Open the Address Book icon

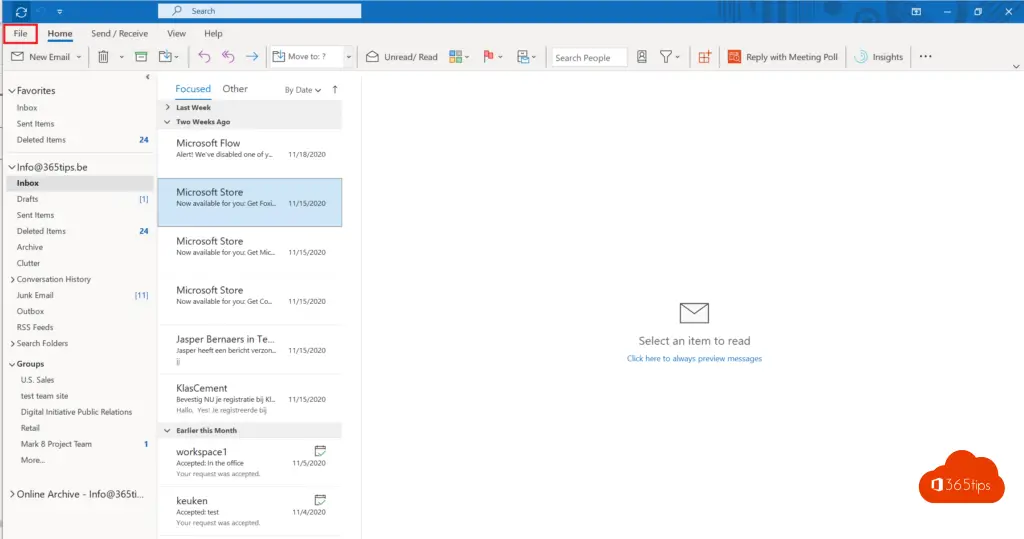pos(642,57)
